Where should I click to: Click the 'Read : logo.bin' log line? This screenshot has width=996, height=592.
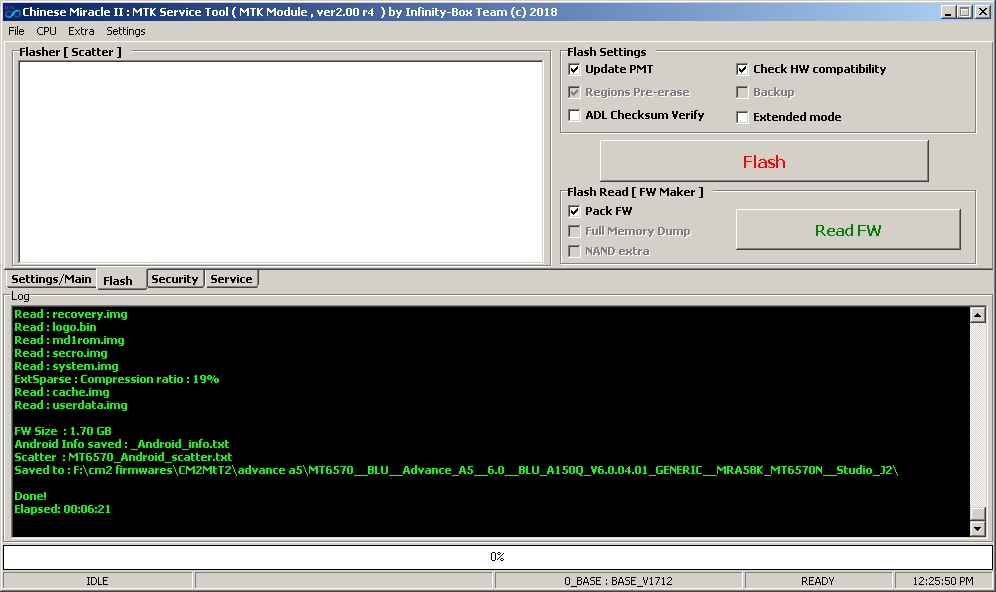(x=55, y=327)
